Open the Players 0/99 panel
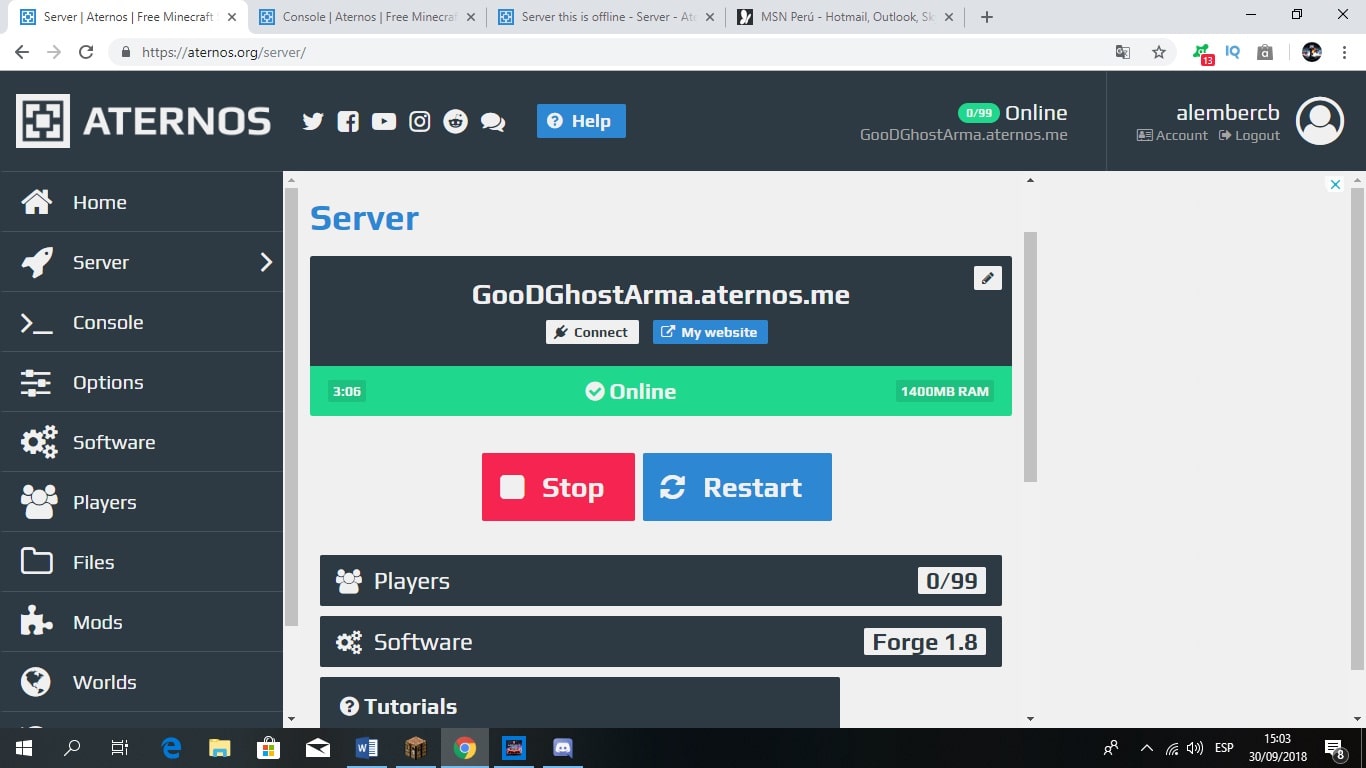This screenshot has width=1366, height=768. pyautogui.click(x=660, y=581)
